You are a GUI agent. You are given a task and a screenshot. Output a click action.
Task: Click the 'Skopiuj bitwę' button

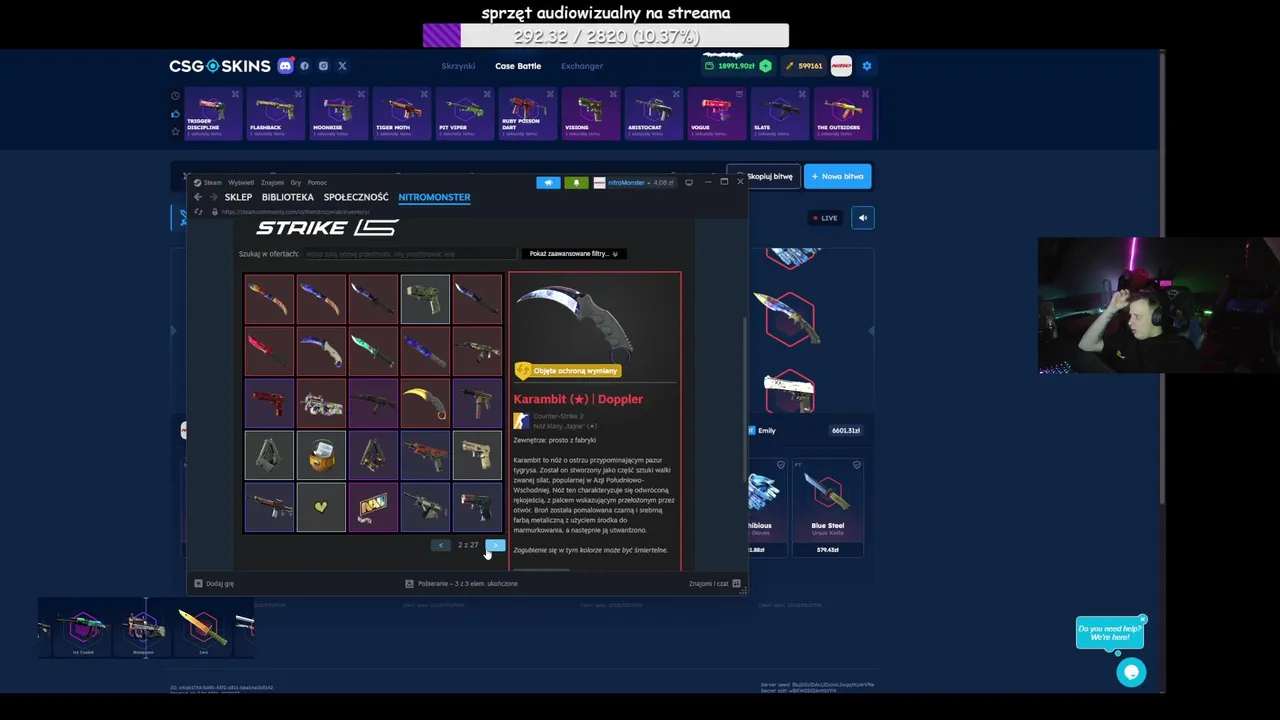[764, 176]
